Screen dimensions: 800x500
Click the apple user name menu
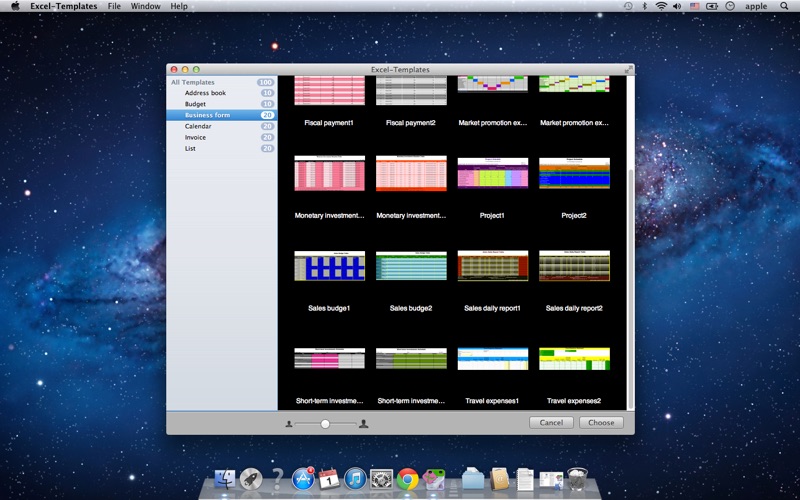(x=756, y=6)
